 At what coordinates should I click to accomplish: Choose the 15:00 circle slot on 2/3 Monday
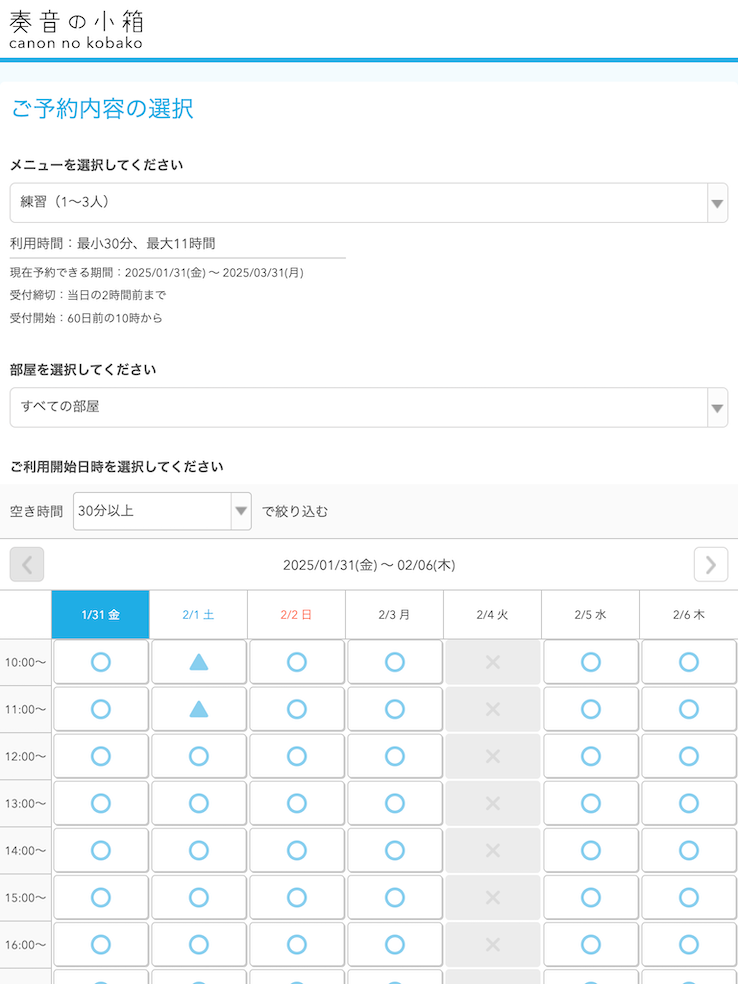click(395, 897)
